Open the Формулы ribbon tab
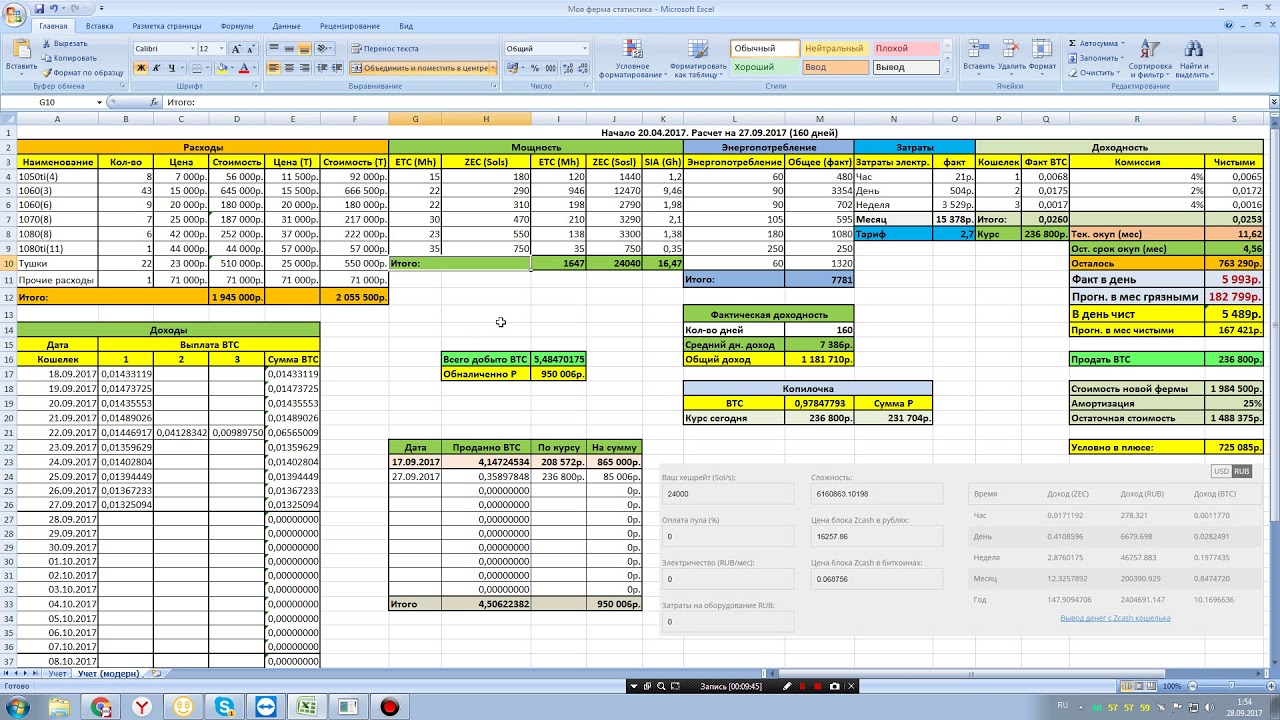Screen dimensions: 1280x720 (236, 26)
